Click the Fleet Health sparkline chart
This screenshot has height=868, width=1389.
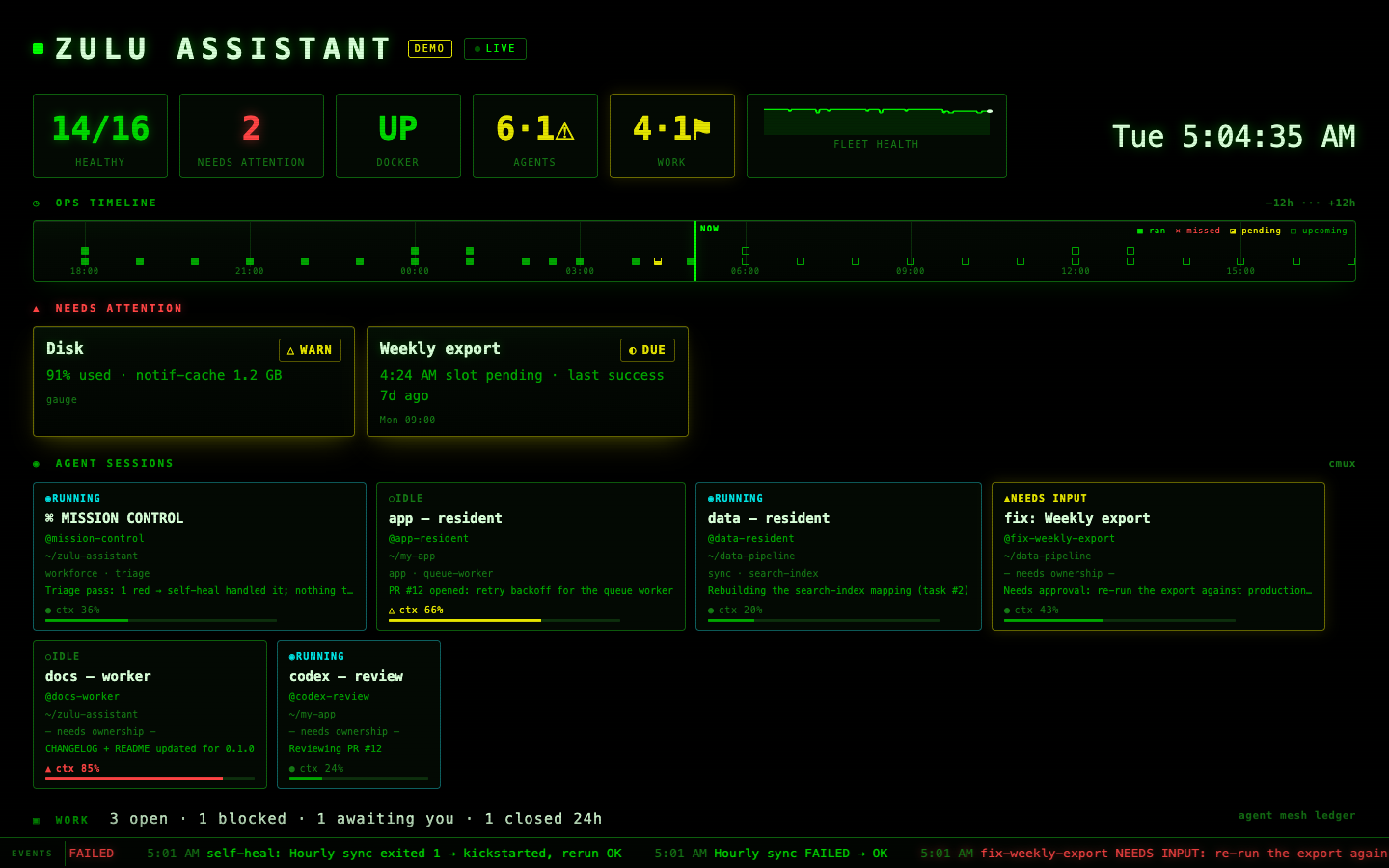click(877, 122)
